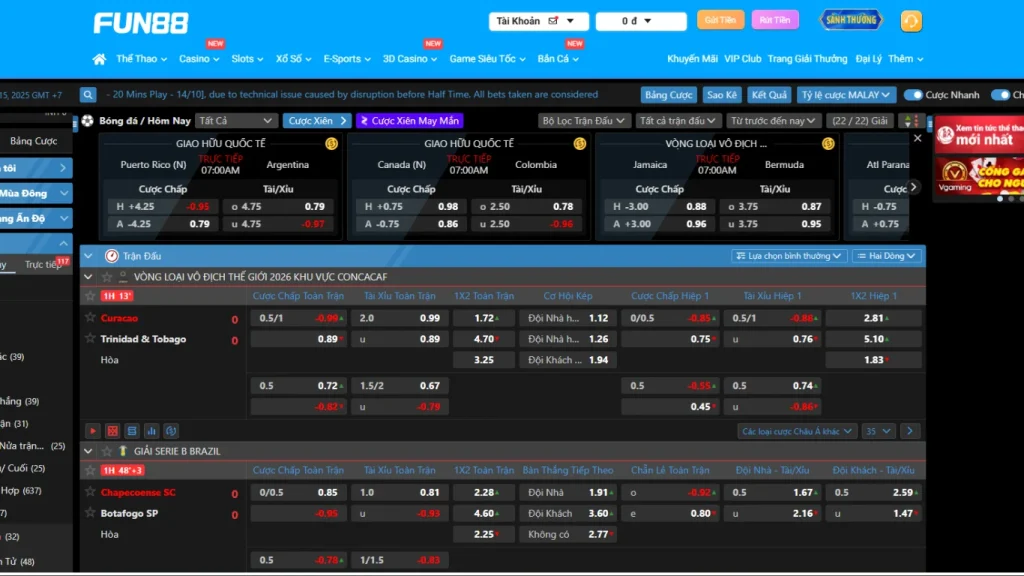Open the Tỷ lệ cược MALAY dropdown

point(846,95)
